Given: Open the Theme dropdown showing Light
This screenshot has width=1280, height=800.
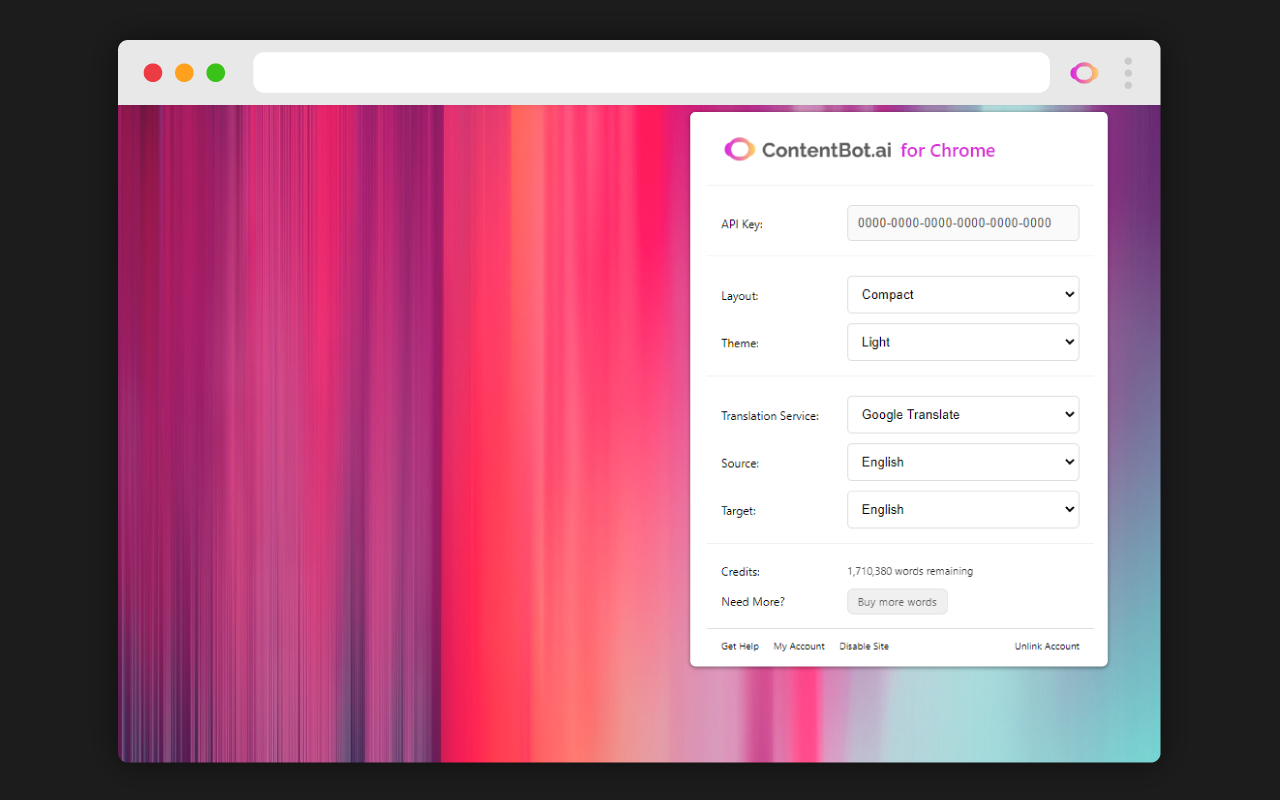Looking at the screenshot, I should coord(963,342).
